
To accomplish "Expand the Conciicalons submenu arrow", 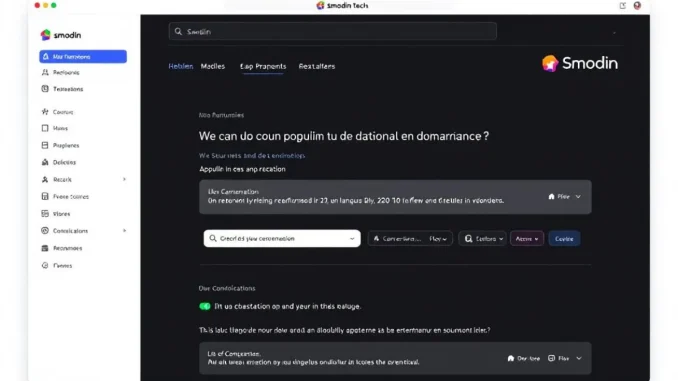I will (124, 231).
